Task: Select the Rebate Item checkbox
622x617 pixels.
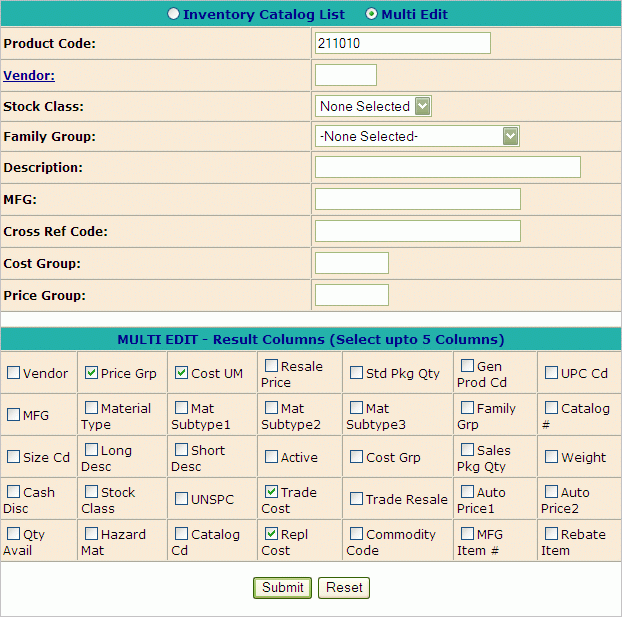Action: (551, 534)
